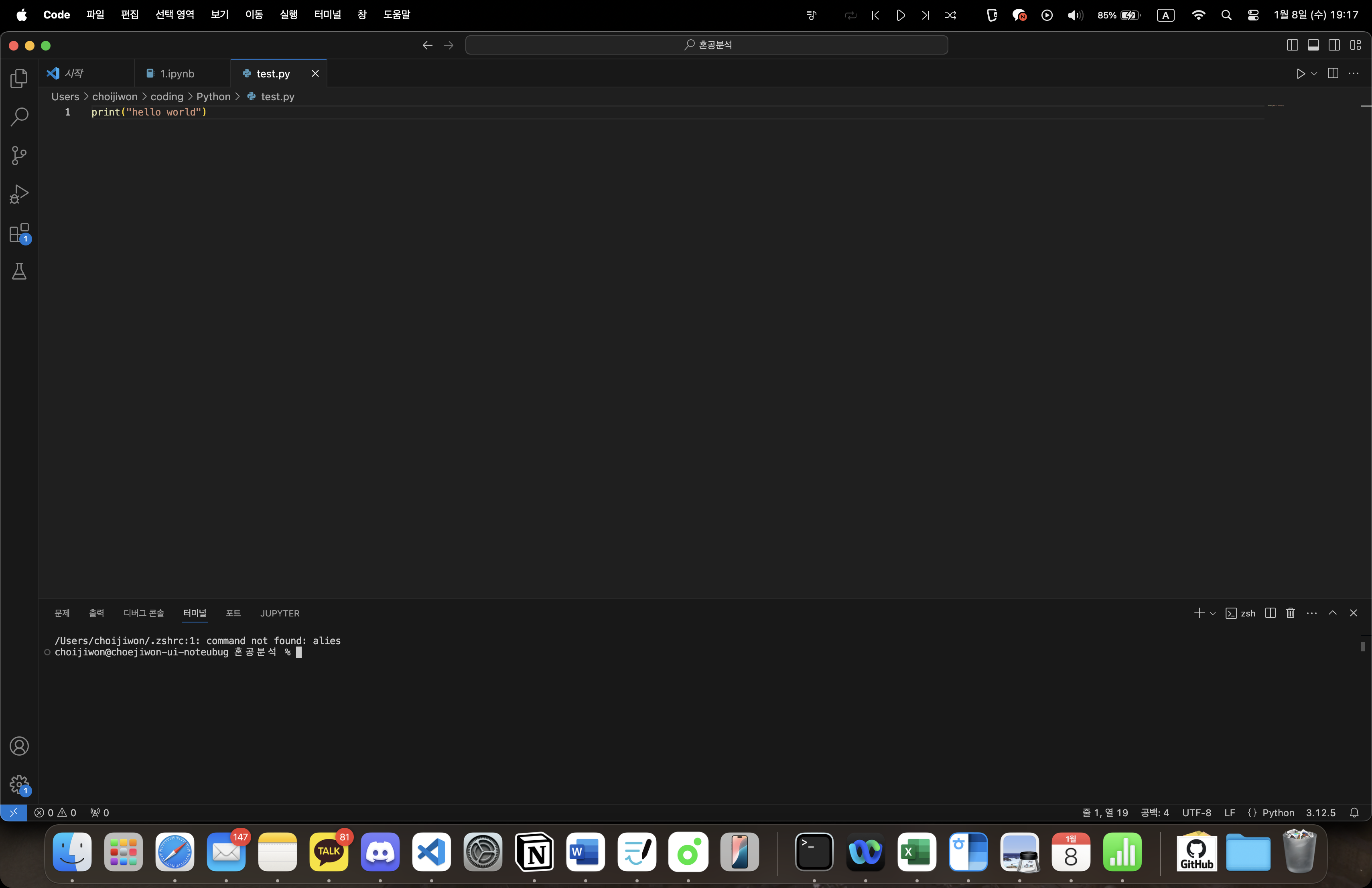Maximize panel size with the chevron up
This screenshot has height=888, width=1372.
pyautogui.click(x=1333, y=613)
